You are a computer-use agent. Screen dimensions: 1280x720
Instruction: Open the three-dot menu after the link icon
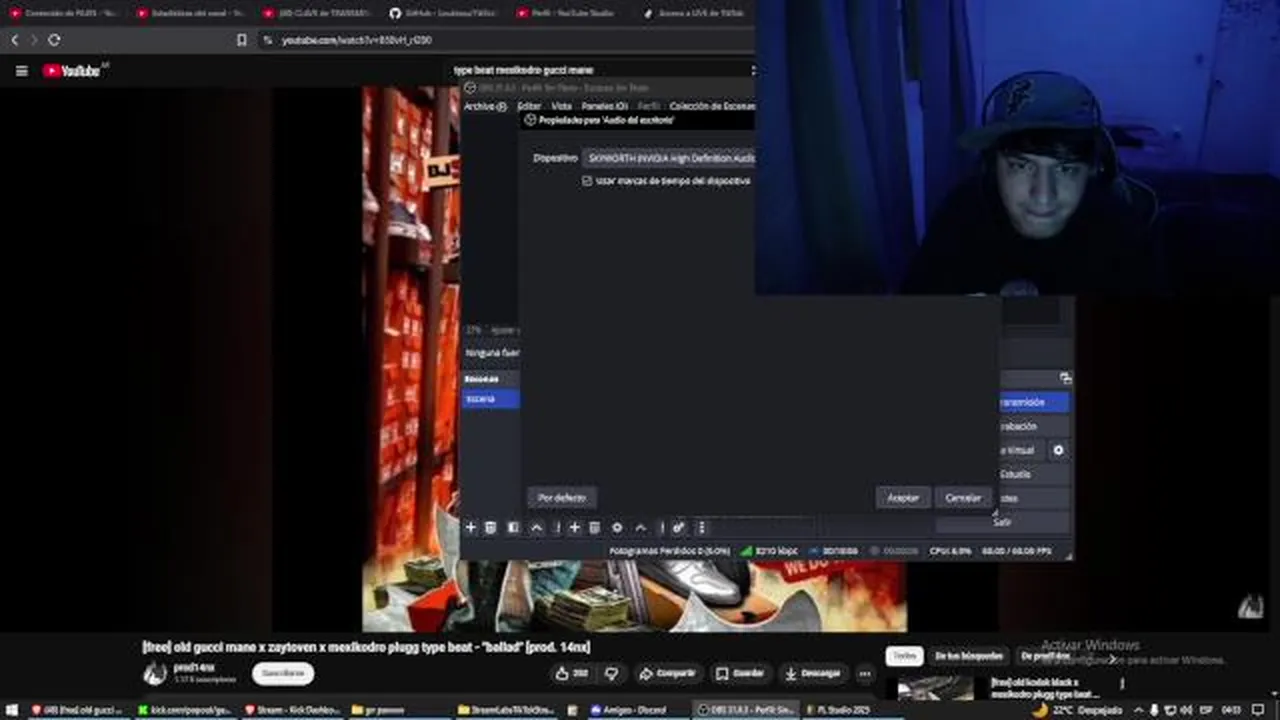(701, 527)
